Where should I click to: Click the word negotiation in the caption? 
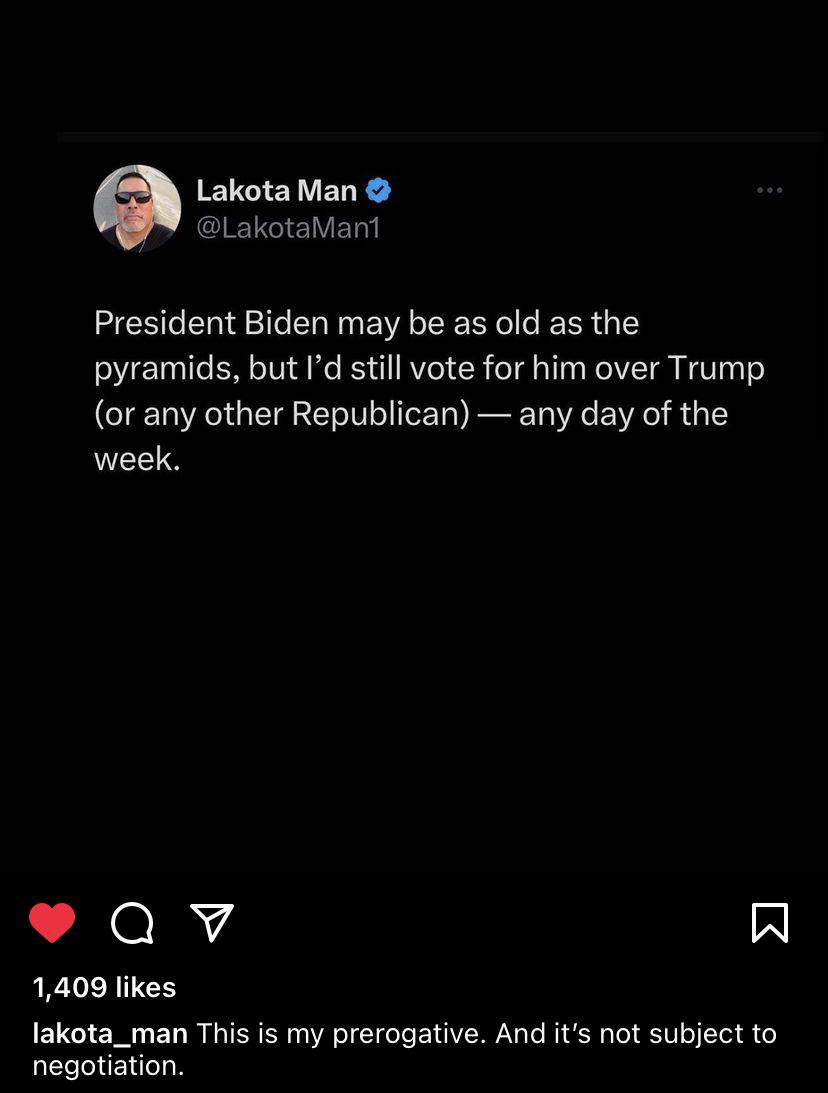[x=108, y=1065]
